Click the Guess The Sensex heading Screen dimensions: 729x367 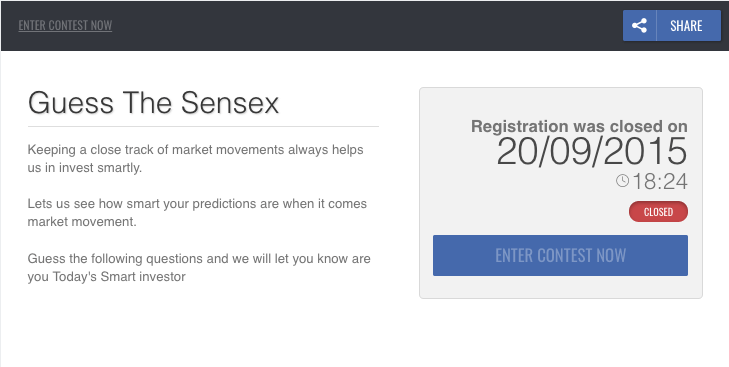click(153, 102)
